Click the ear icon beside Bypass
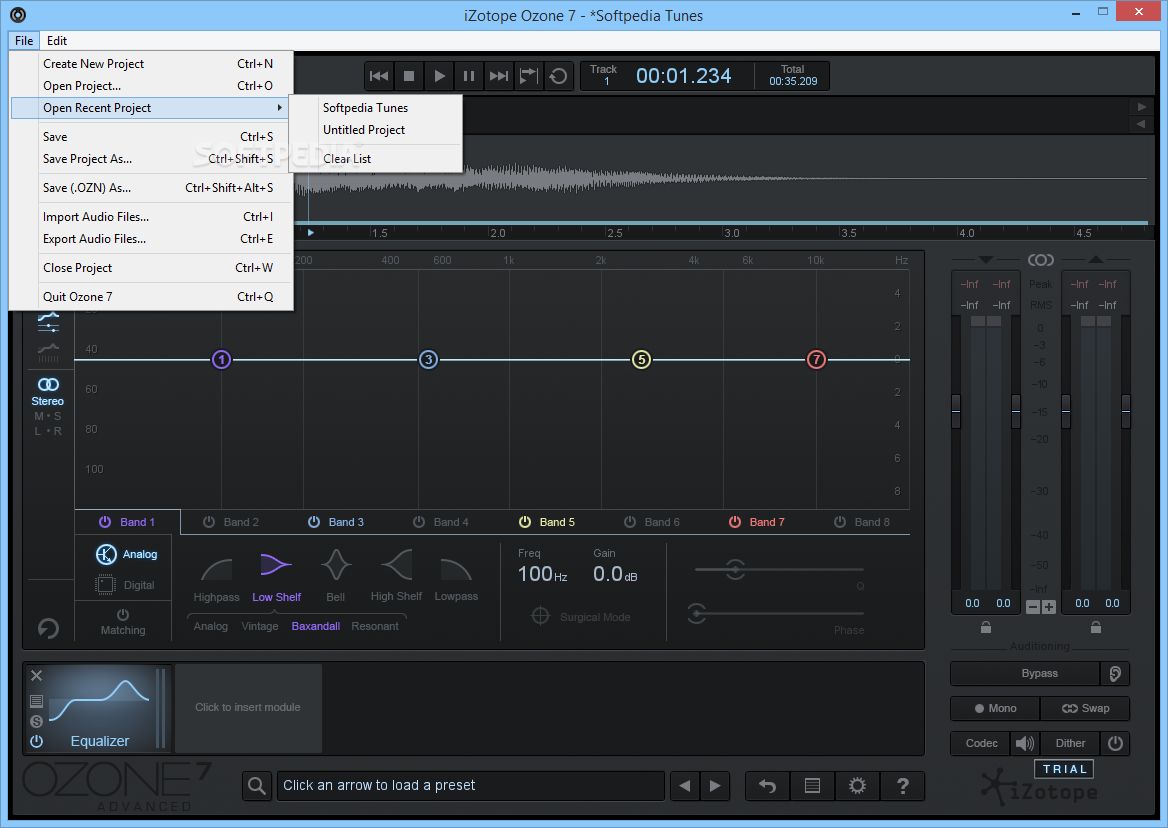Image resolution: width=1168 pixels, height=828 pixels. [1115, 674]
